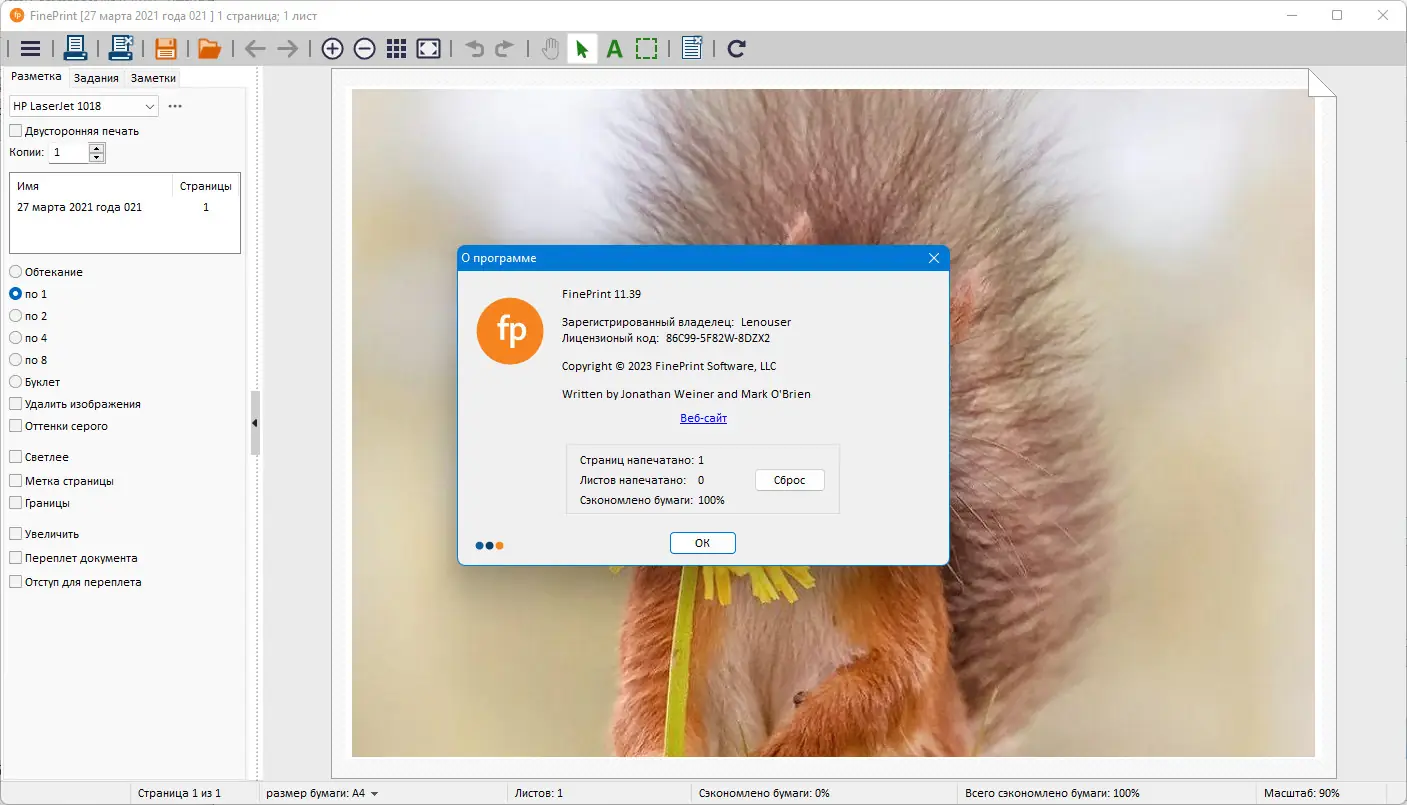
Task: Select the green text A tool
Action: [615, 48]
